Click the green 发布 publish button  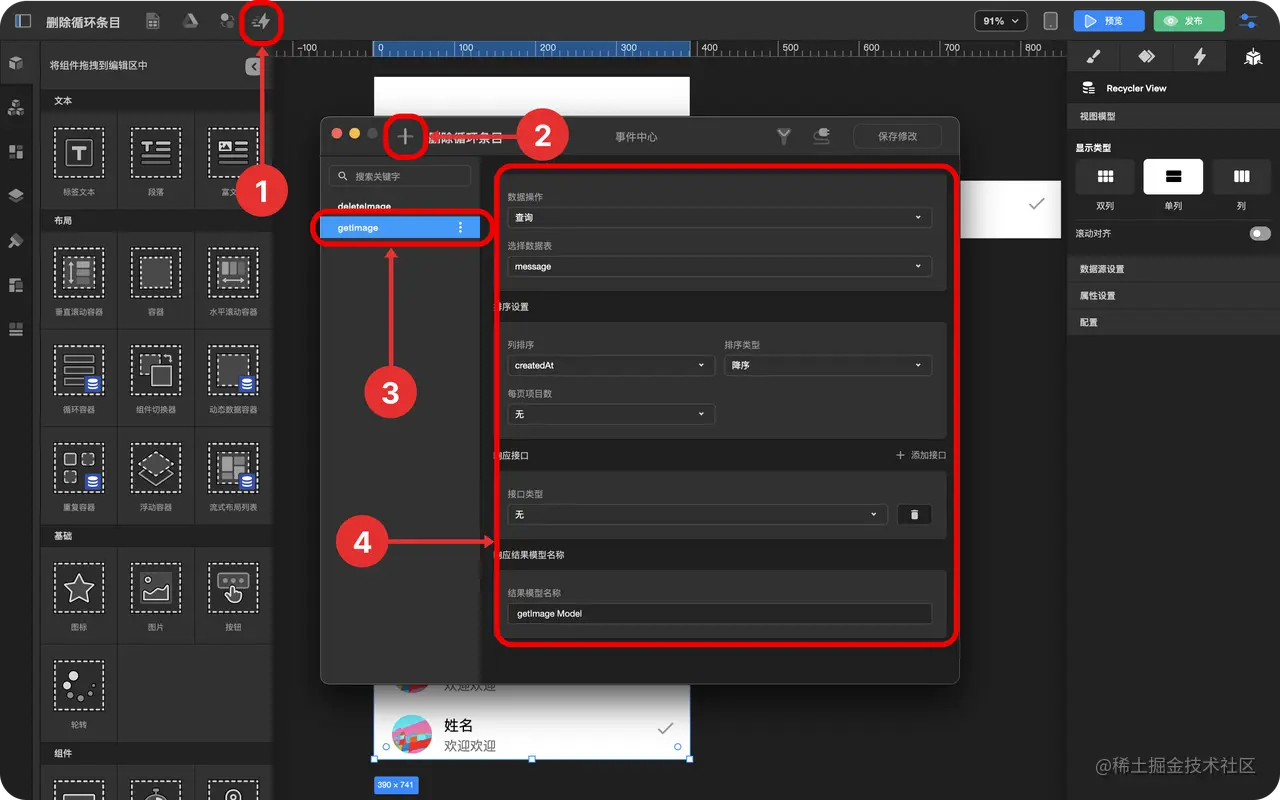click(1188, 21)
